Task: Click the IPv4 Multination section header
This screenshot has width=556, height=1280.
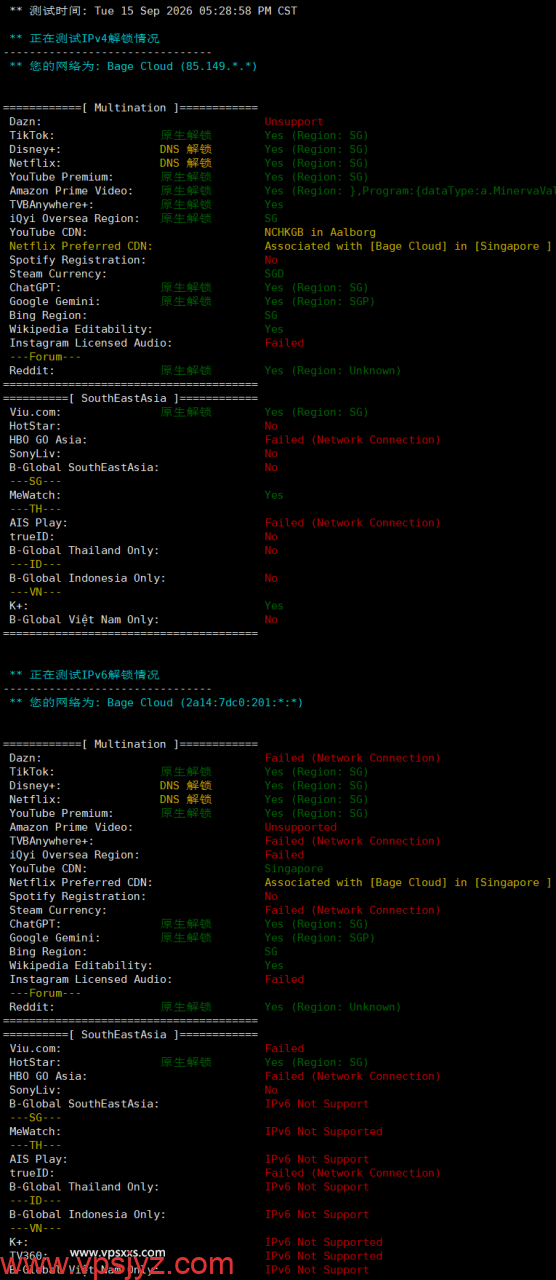Action: coord(131,108)
